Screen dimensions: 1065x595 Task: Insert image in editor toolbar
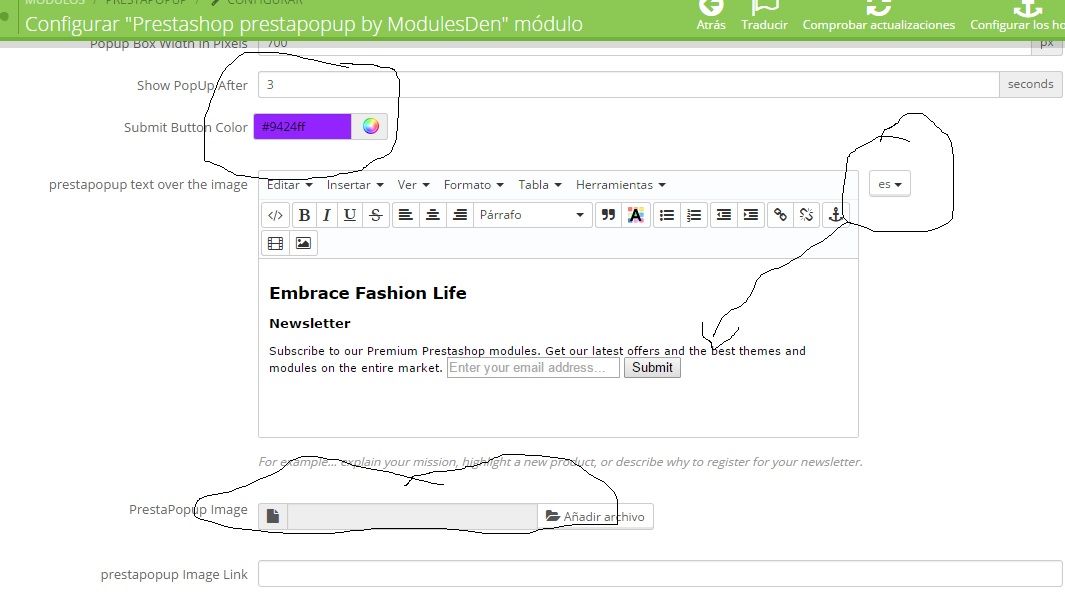[304, 243]
